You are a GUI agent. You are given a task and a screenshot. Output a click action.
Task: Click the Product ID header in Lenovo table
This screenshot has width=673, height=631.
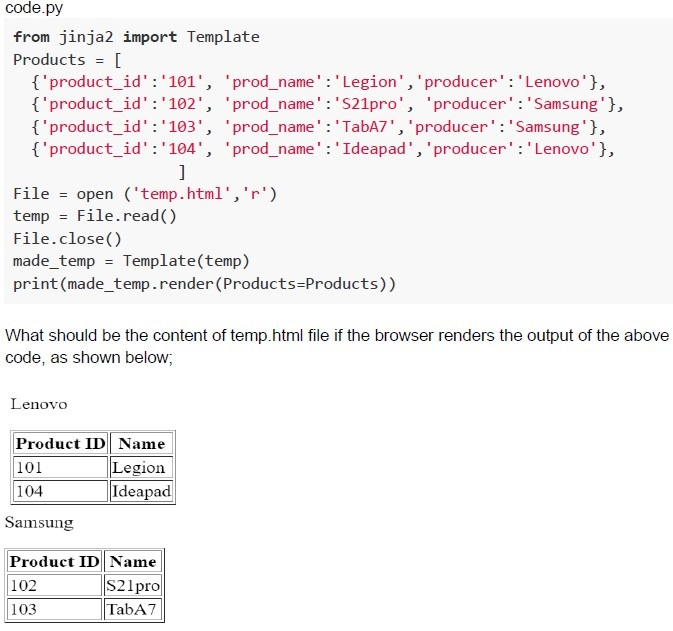61,443
